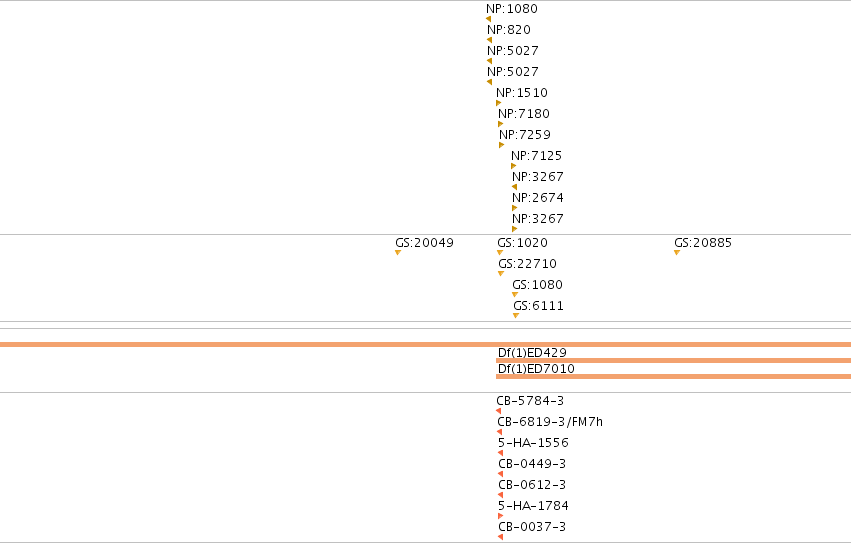Open the NP:1080 feature label
This screenshot has width=851, height=543.
pos(512,9)
